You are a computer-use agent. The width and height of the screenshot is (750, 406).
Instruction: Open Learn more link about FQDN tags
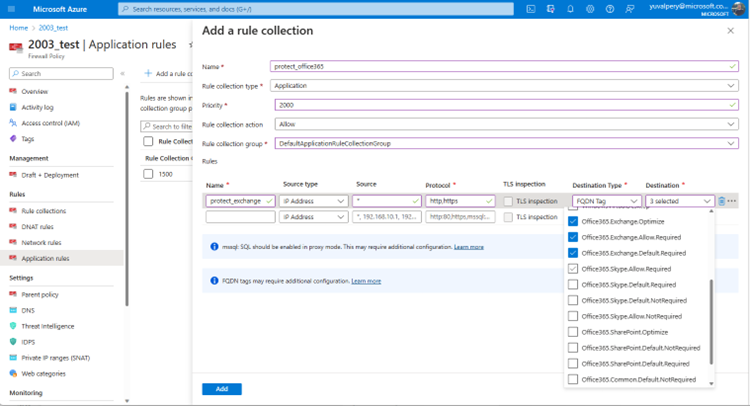click(366, 281)
